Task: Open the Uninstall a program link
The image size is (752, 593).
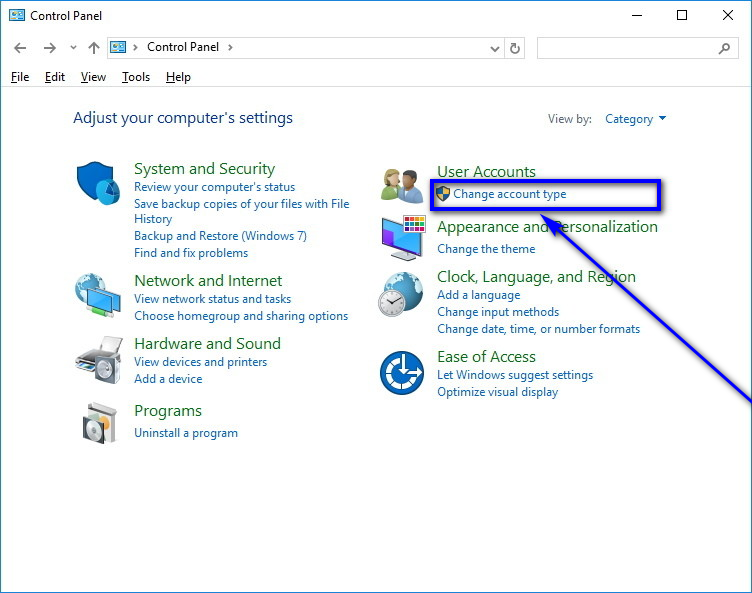Action: pos(186,433)
